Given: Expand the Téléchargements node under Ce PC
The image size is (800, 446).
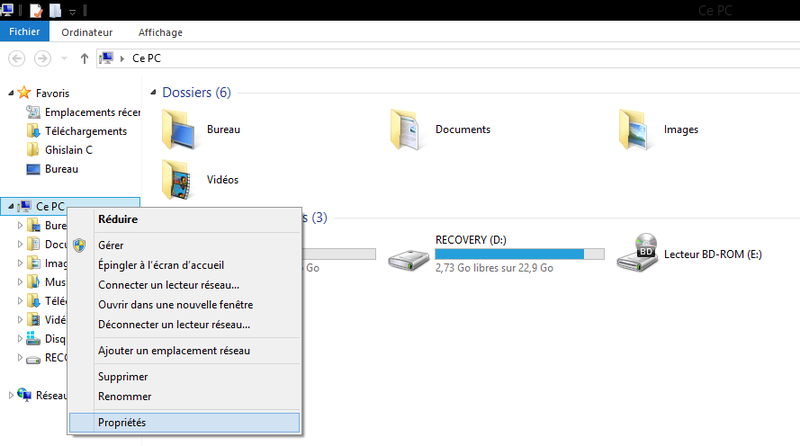Looking at the screenshot, I should pyautogui.click(x=20, y=301).
